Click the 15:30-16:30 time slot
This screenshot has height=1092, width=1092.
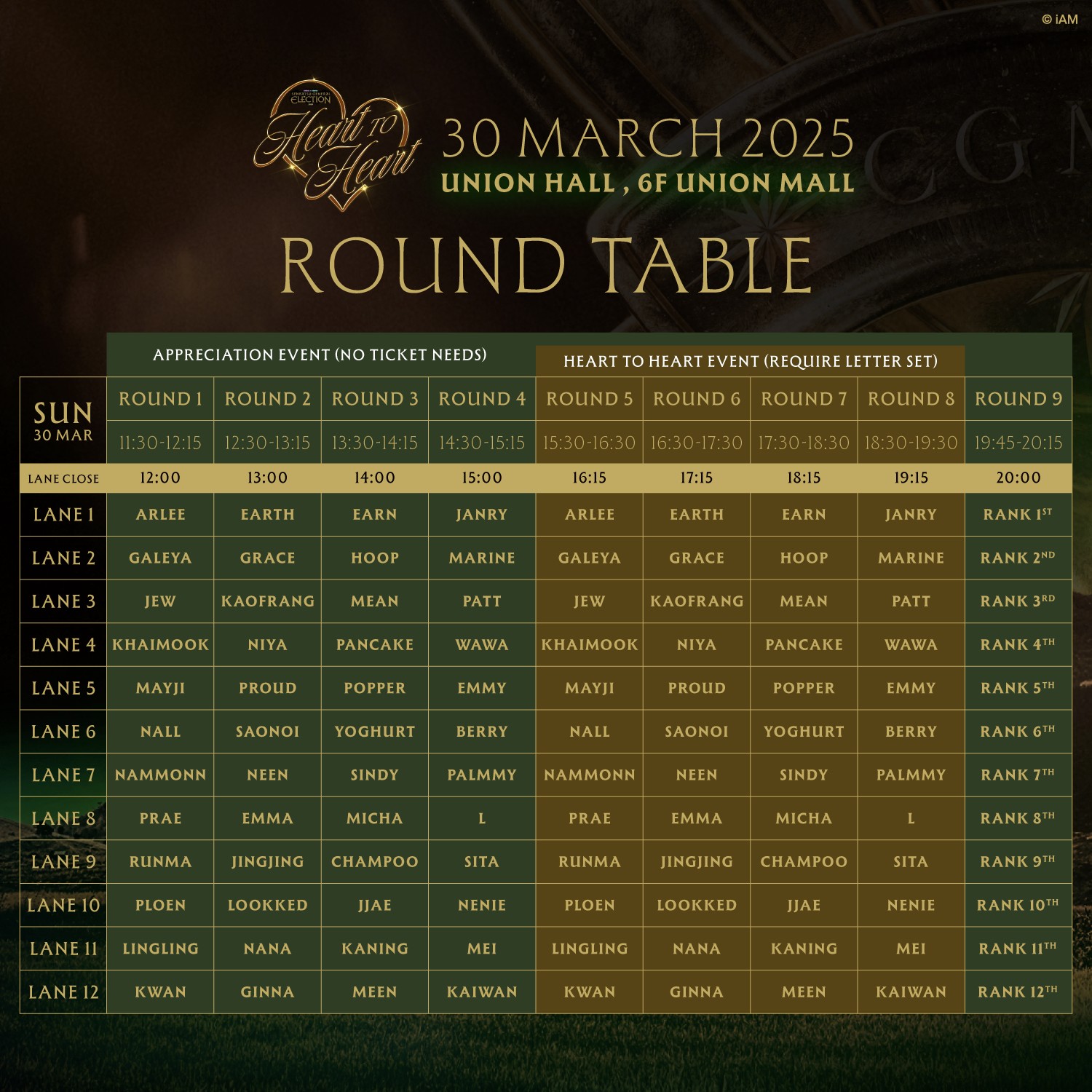tap(589, 443)
